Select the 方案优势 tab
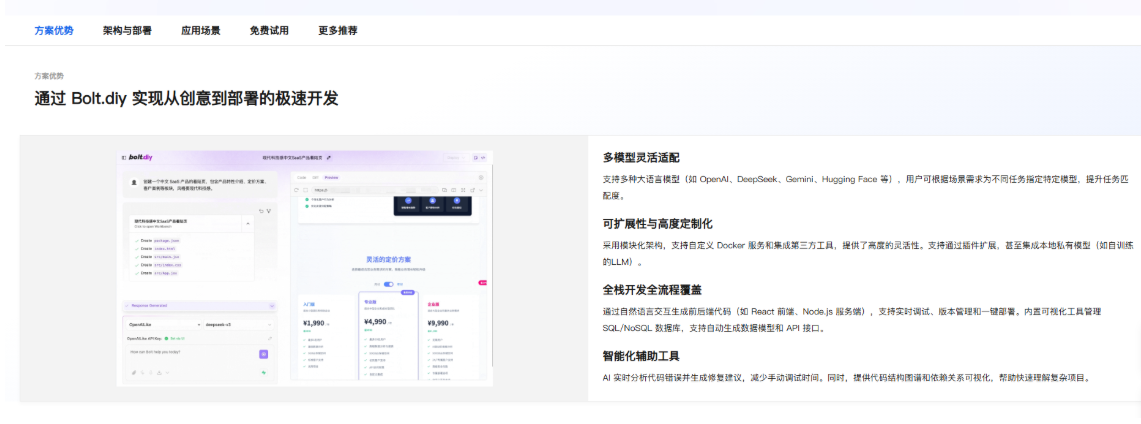Viewport: 1141px width, 424px height. (x=54, y=31)
